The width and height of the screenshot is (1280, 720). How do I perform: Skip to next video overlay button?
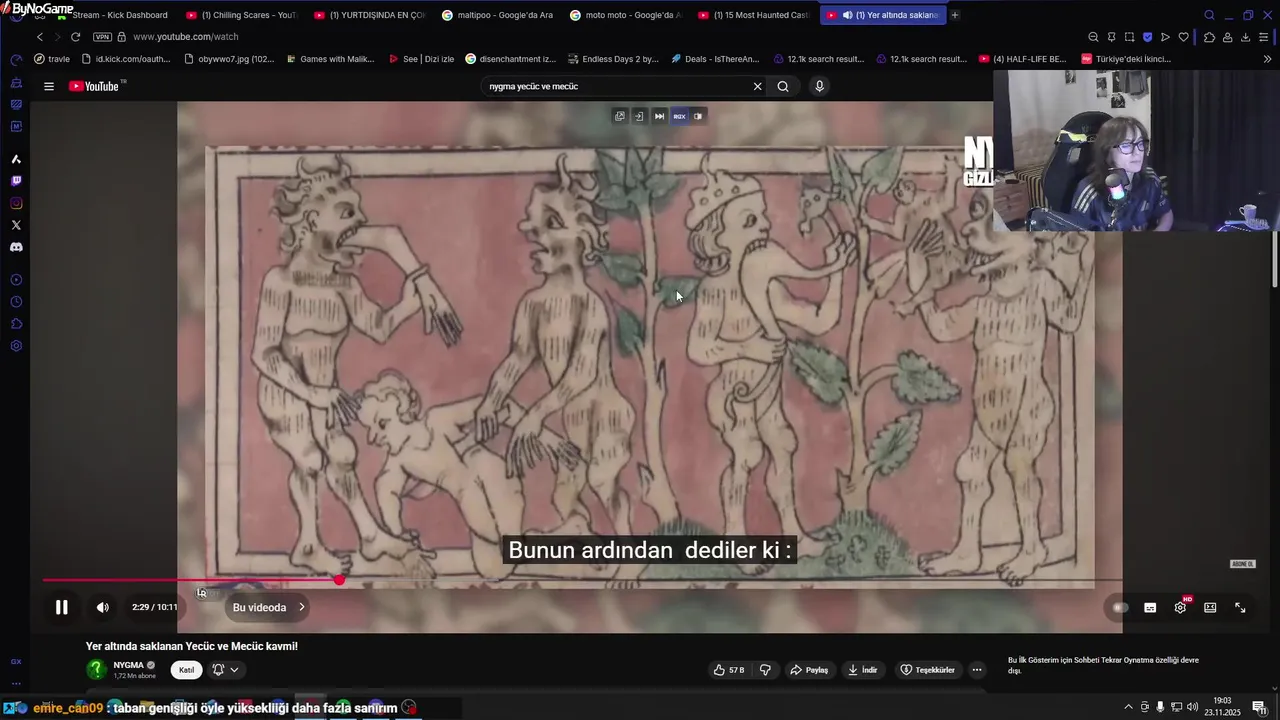coord(659,116)
